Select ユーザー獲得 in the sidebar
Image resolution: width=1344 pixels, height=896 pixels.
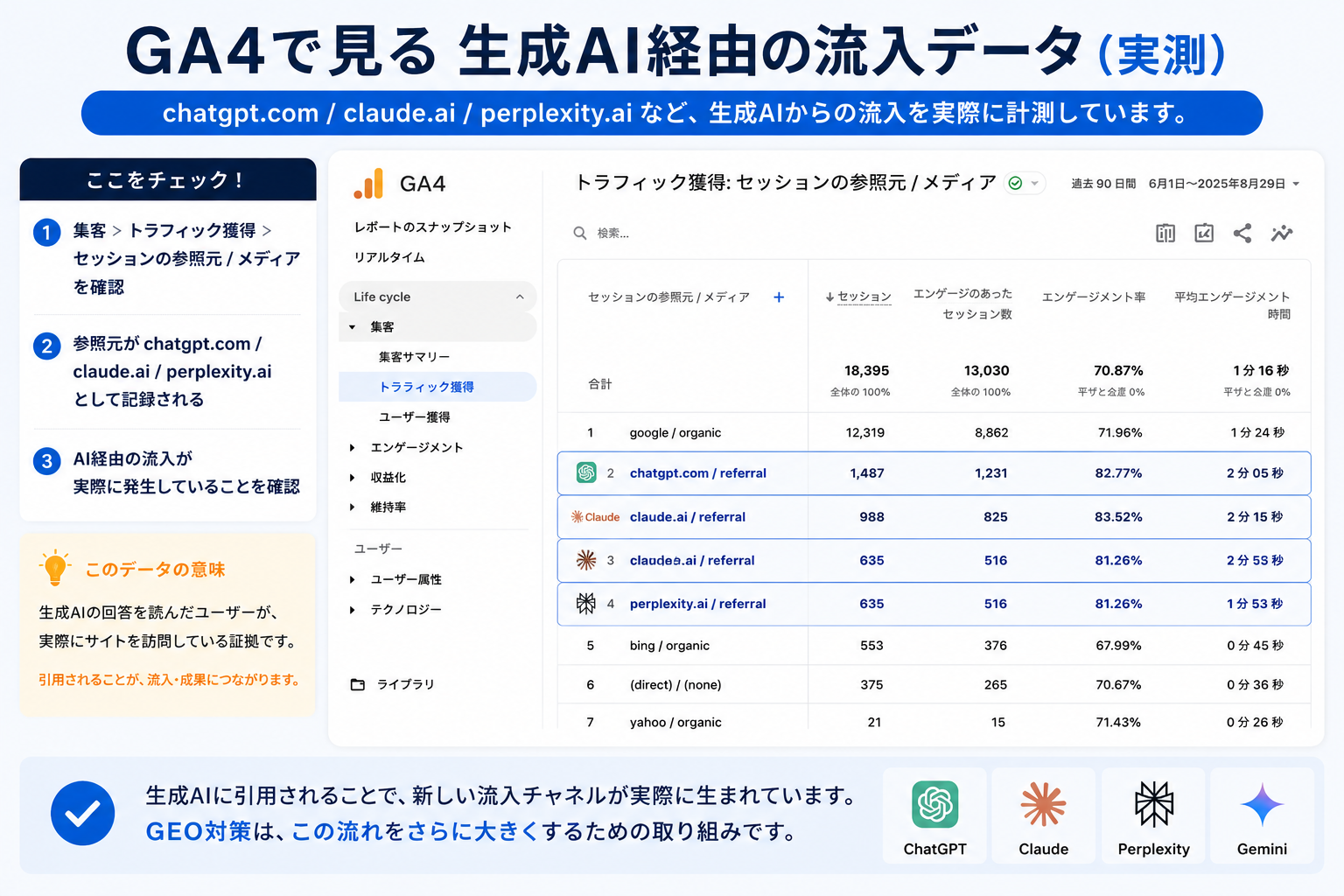tap(414, 417)
